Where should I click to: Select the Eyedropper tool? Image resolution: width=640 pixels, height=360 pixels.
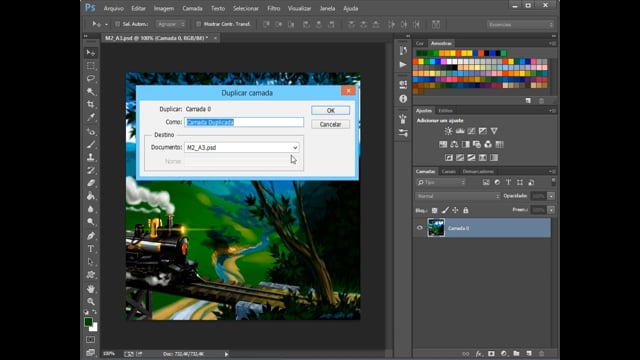91,118
